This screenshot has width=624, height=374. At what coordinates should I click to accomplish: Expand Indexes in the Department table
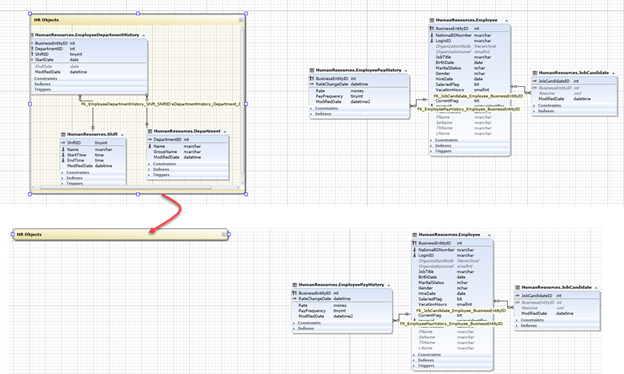(x=149, y=169)
